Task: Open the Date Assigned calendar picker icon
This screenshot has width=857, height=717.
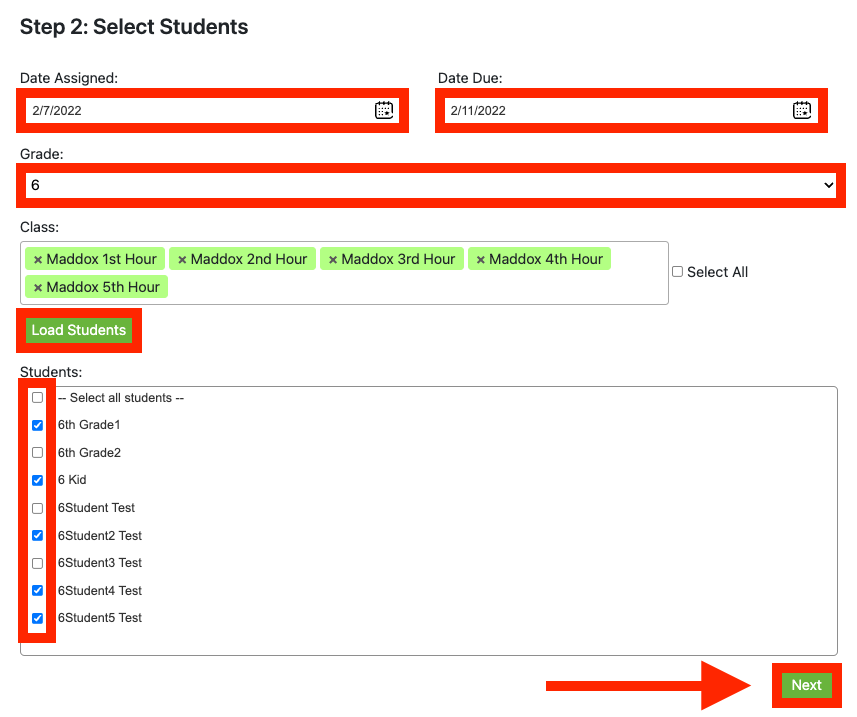Action: coord(384,110)
